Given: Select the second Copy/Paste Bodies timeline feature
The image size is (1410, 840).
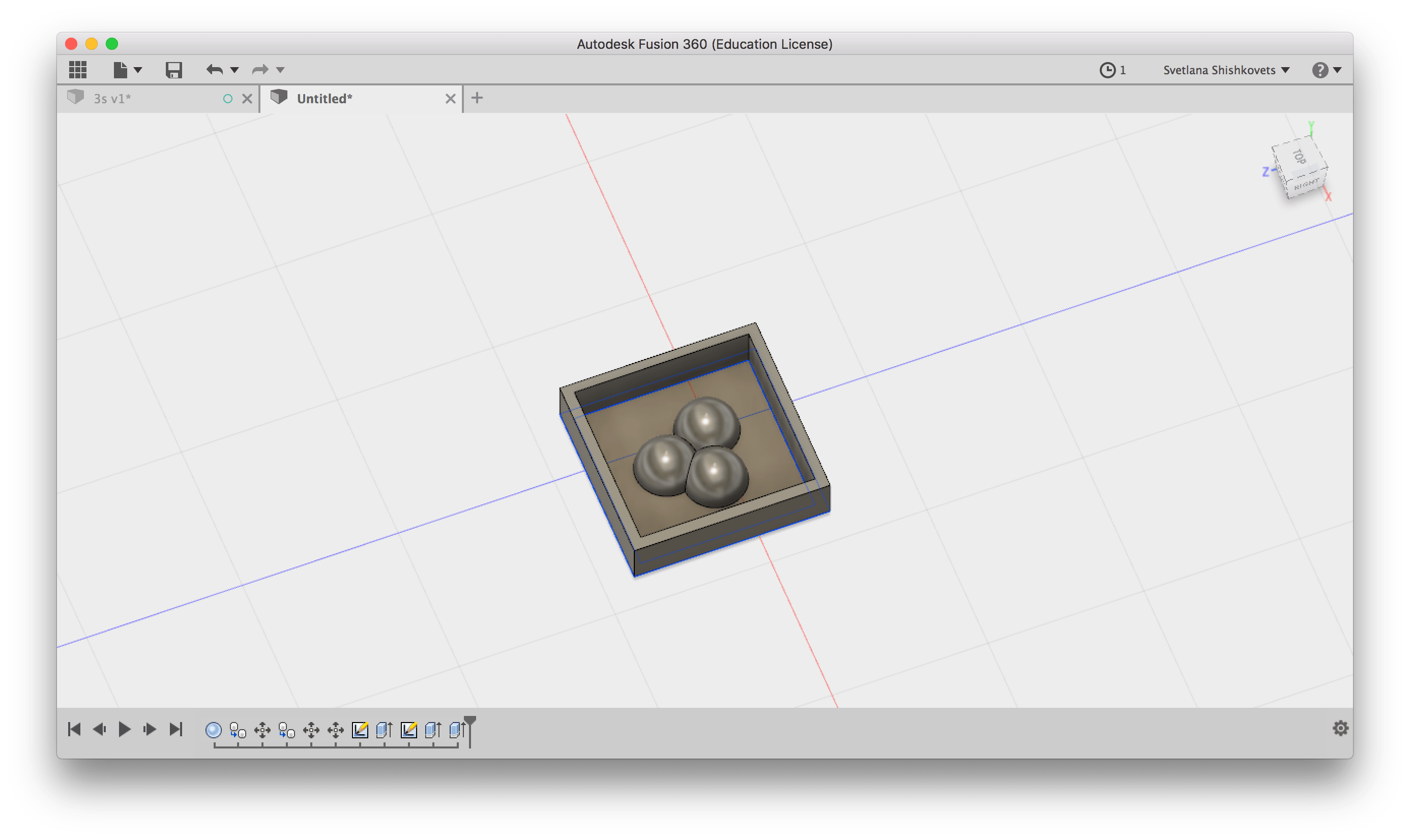Looking at the screenshot, I should [287, 730].
